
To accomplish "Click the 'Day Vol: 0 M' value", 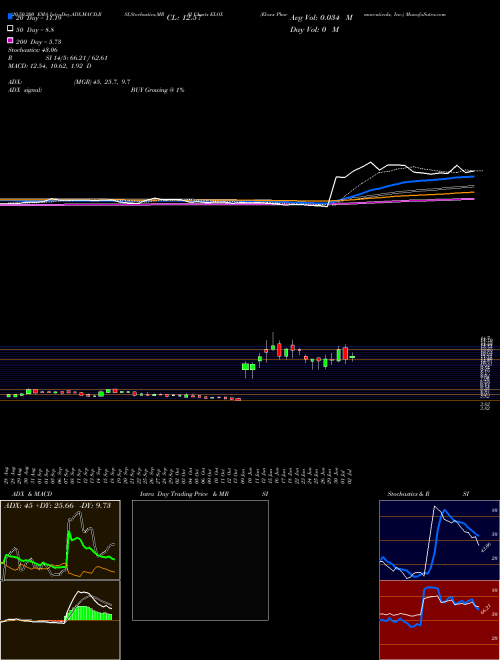I will 314,29.
